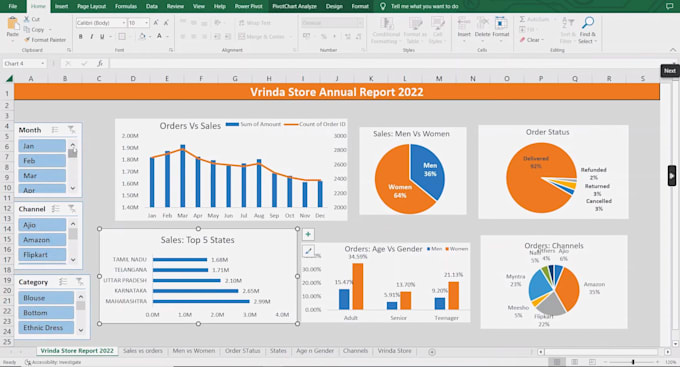
Task: Click the Month slicer scroll down arrow
Action: [72, 188]
